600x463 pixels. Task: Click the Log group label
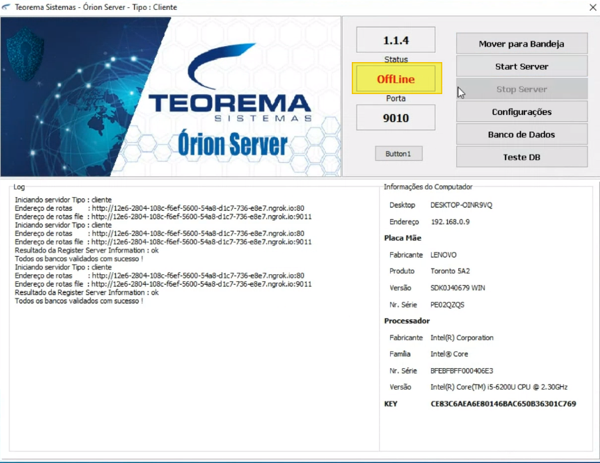coord(19,187)
